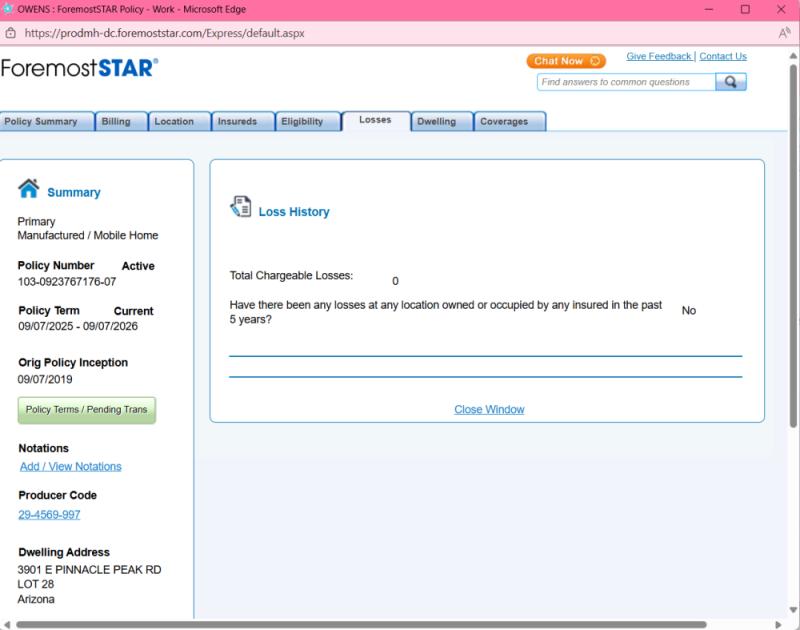Click Policy Terms / Pending Trans button
Screen dimensions: 800x630
87,410
